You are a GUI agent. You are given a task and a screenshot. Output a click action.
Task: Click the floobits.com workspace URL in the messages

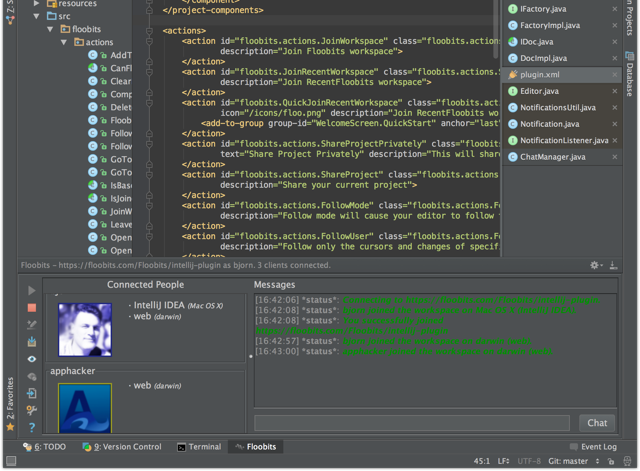[352, 331]
